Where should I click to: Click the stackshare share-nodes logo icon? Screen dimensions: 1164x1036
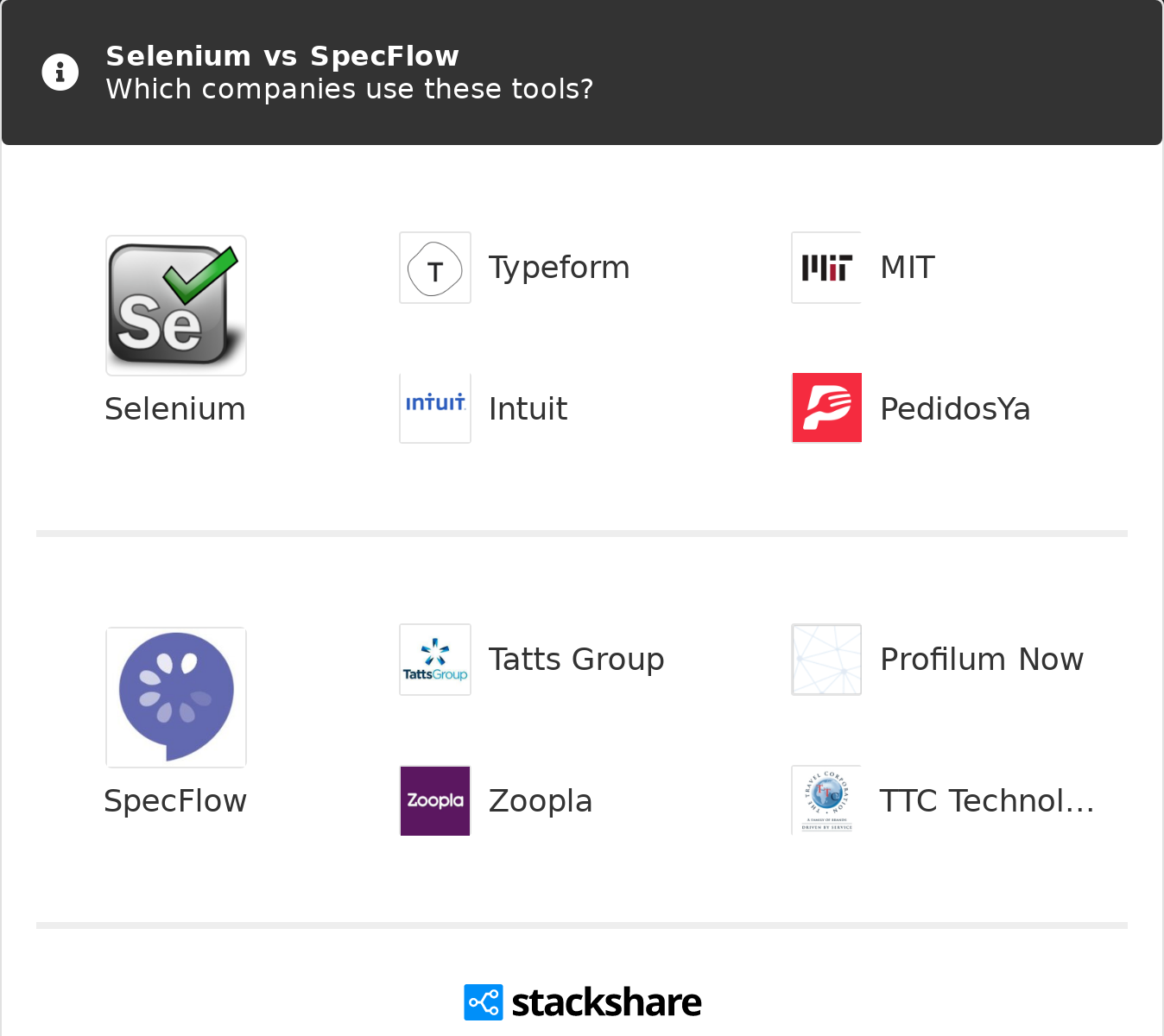pyautogui.click(x=483, y=1002)
